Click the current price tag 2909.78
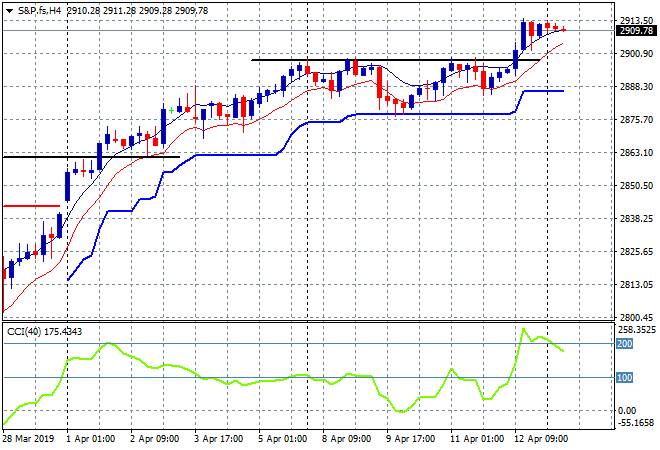The image size is (660, 450). tap(636, 31)
